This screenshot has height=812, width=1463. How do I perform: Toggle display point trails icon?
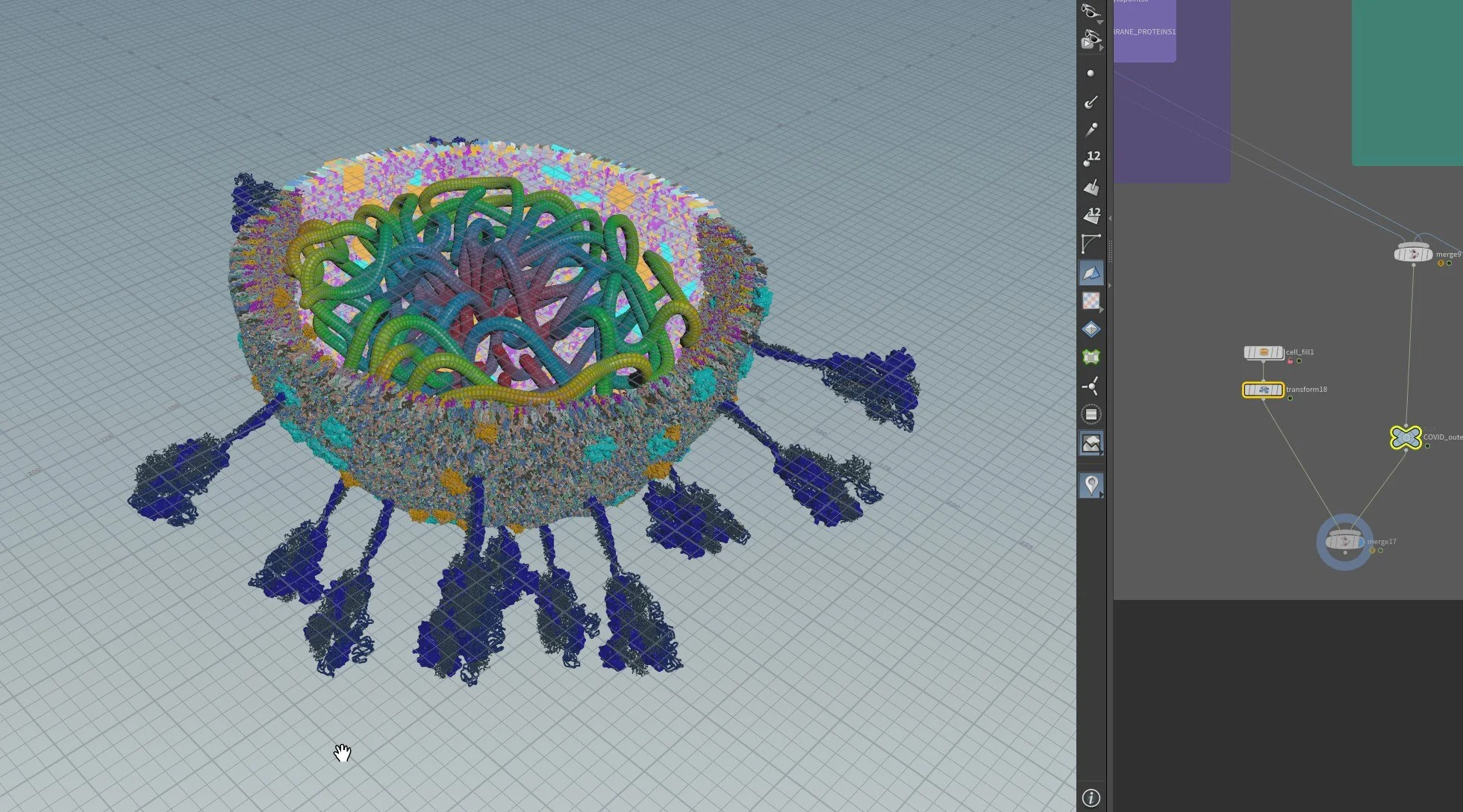[x=1091, y=130]
